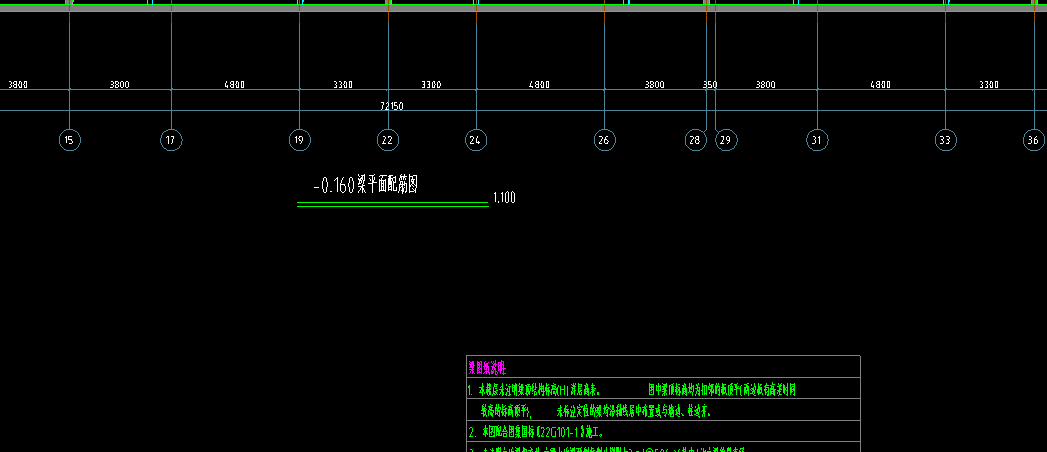Select 3800 dimension between axes 26 and 28

(x=654, y=85)
